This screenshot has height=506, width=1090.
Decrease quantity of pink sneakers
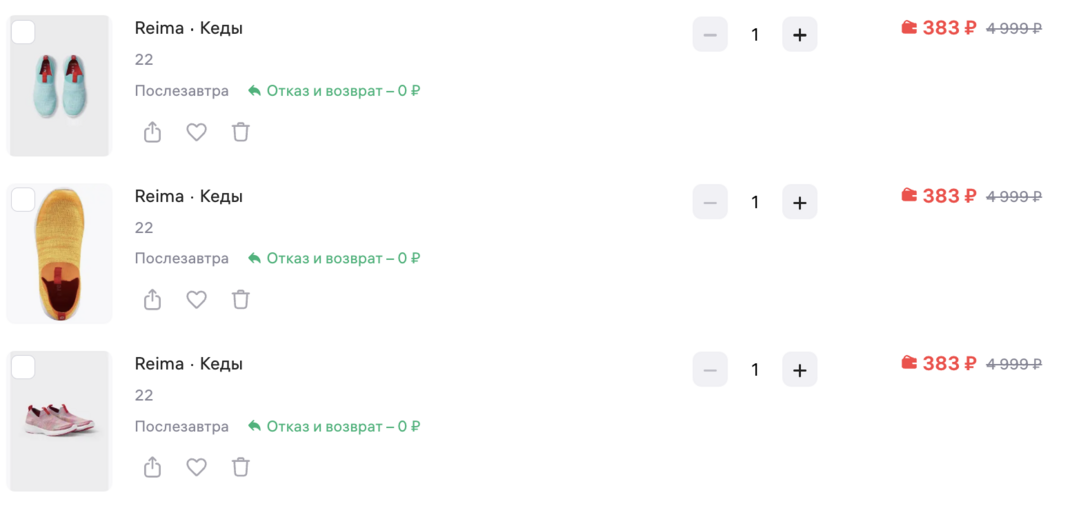710,370
